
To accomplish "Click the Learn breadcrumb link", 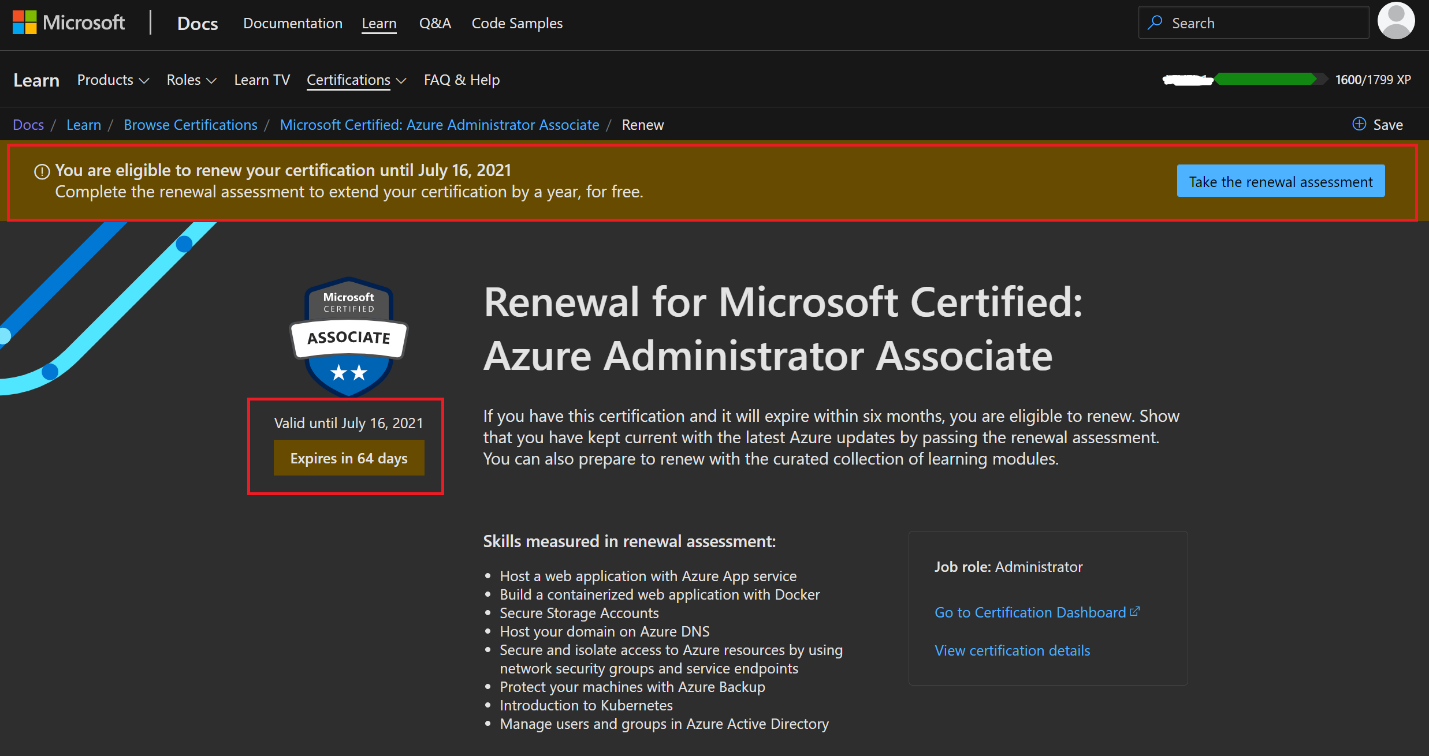I will click(x=83, y=125).
